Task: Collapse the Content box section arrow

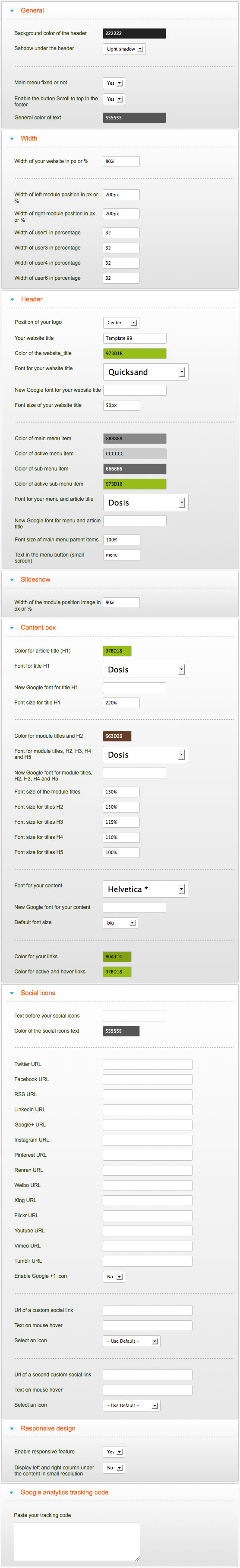Action: pos(12,628)
